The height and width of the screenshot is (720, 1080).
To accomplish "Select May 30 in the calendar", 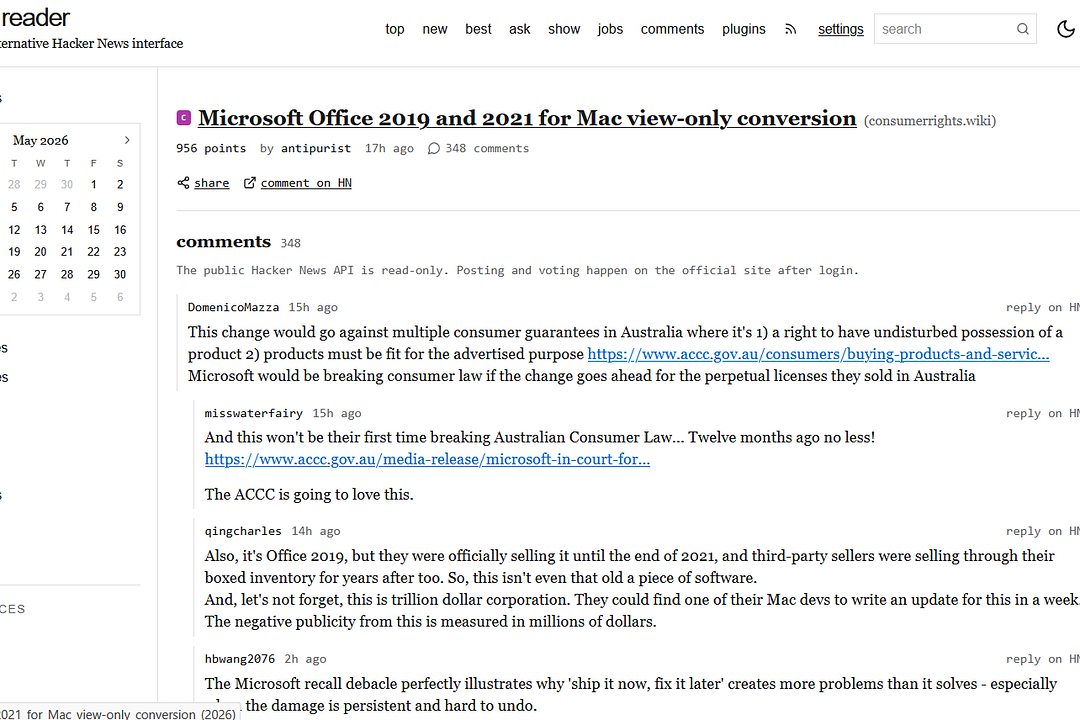I will (x=120, y=274).
